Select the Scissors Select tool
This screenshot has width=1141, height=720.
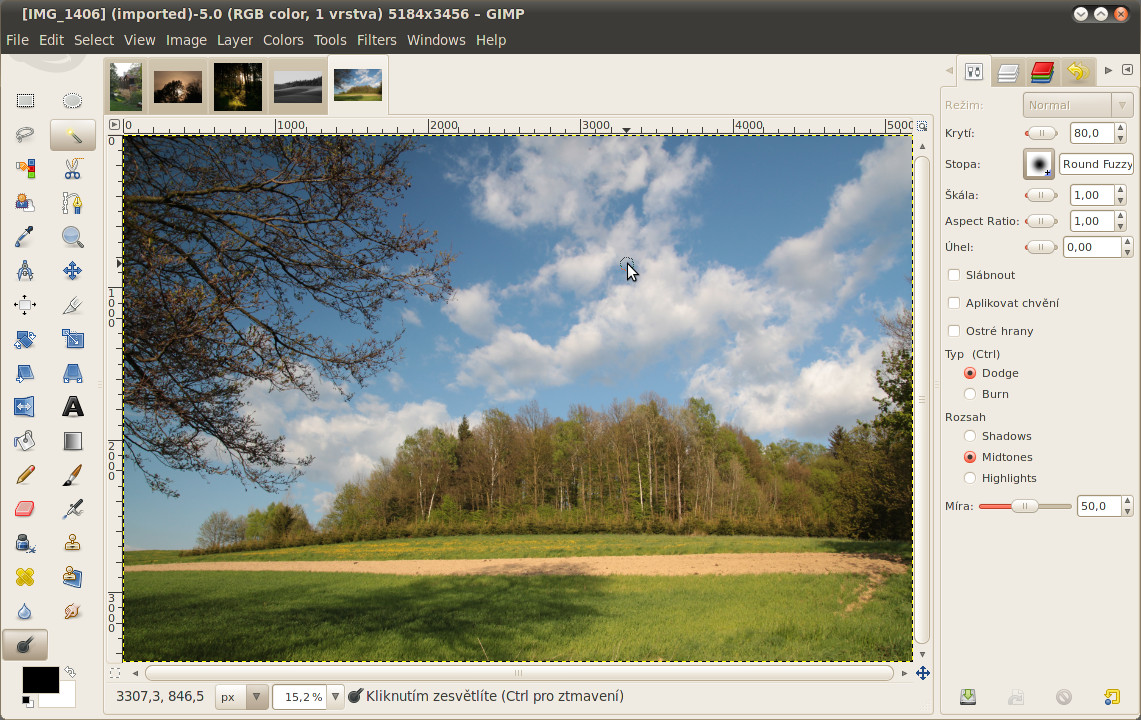pos(72,169)
